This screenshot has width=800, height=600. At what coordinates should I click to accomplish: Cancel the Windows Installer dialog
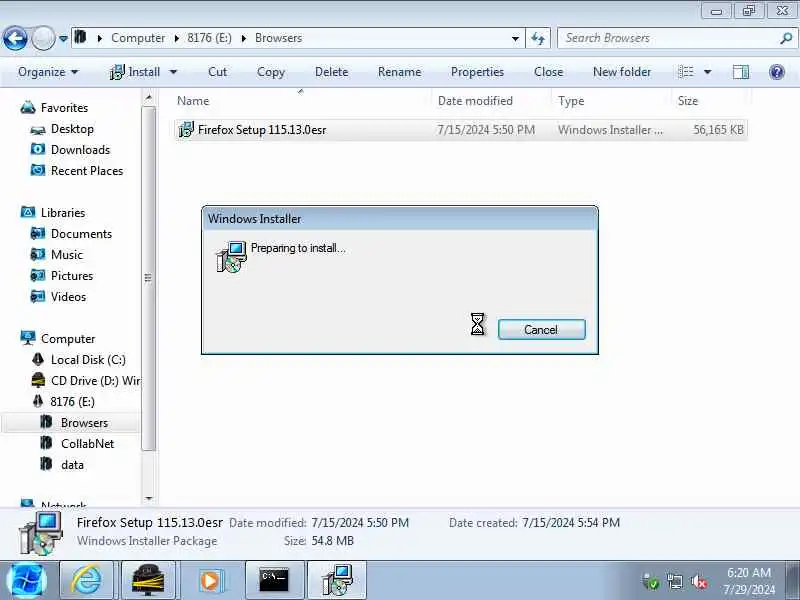pos(541,330)
